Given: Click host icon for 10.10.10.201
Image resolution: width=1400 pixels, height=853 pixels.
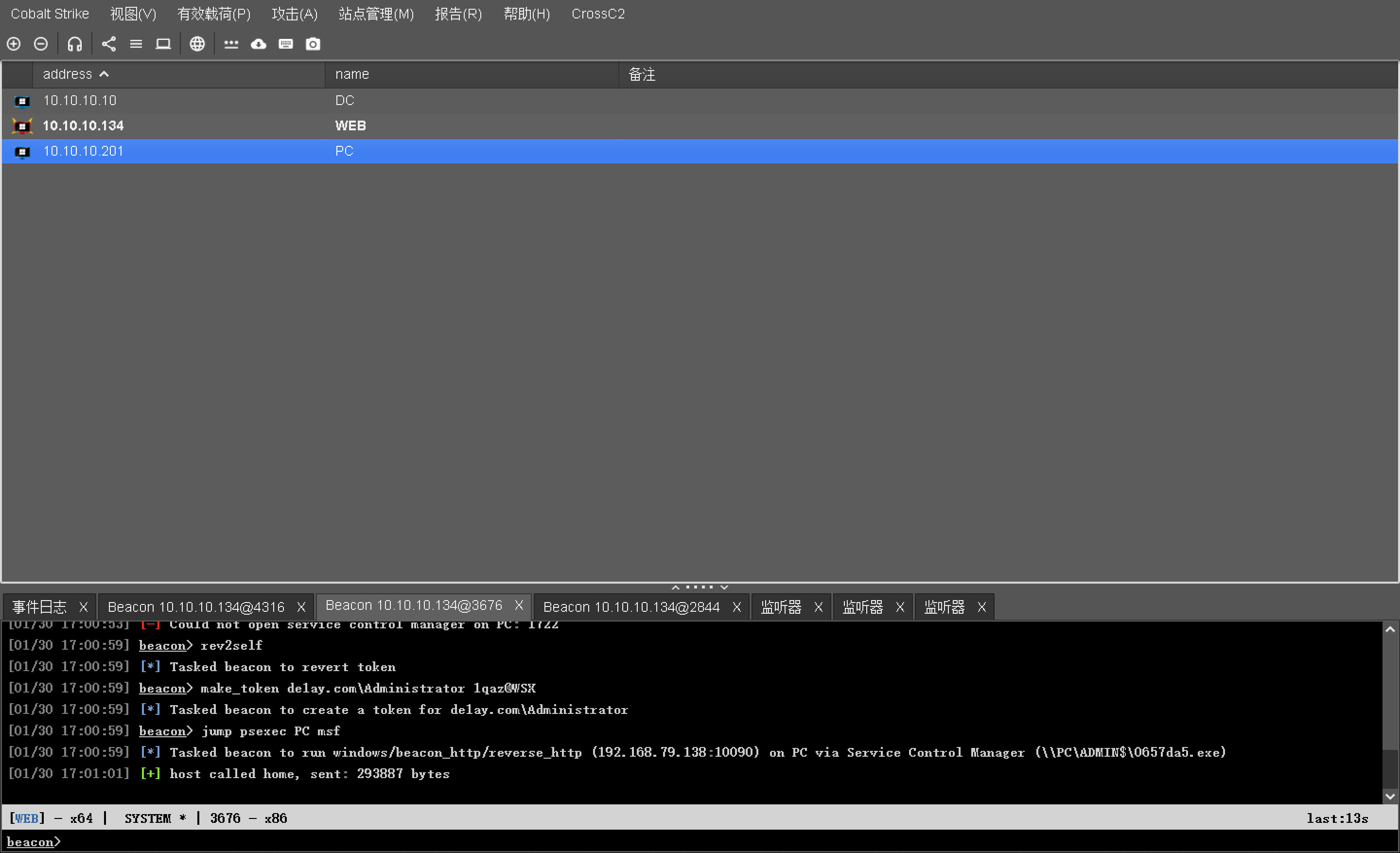Looking at the screenshot, I should tap(22, 152).
